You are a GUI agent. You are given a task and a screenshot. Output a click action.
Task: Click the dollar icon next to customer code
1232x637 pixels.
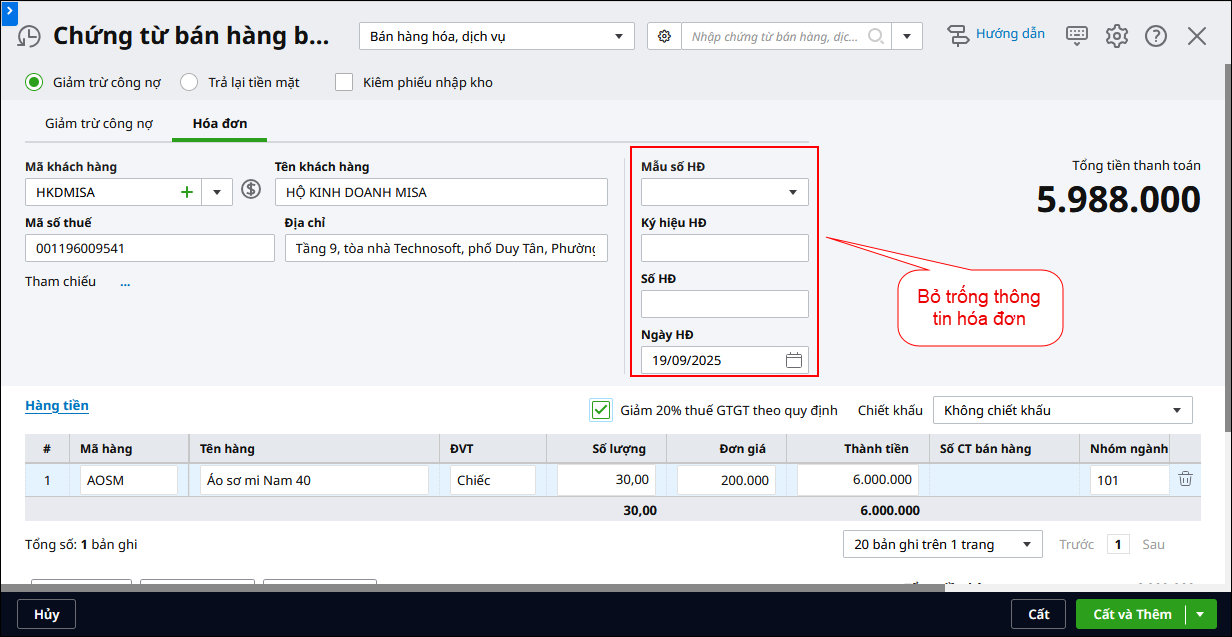pyautogui.click(x=251, y=189)
